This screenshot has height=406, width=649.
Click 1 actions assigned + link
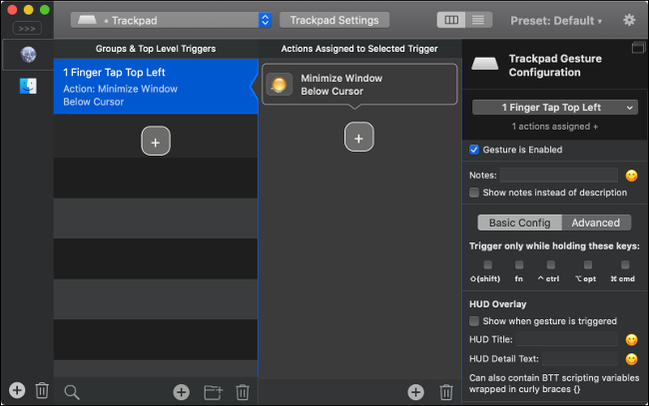(x=555, y=126)
